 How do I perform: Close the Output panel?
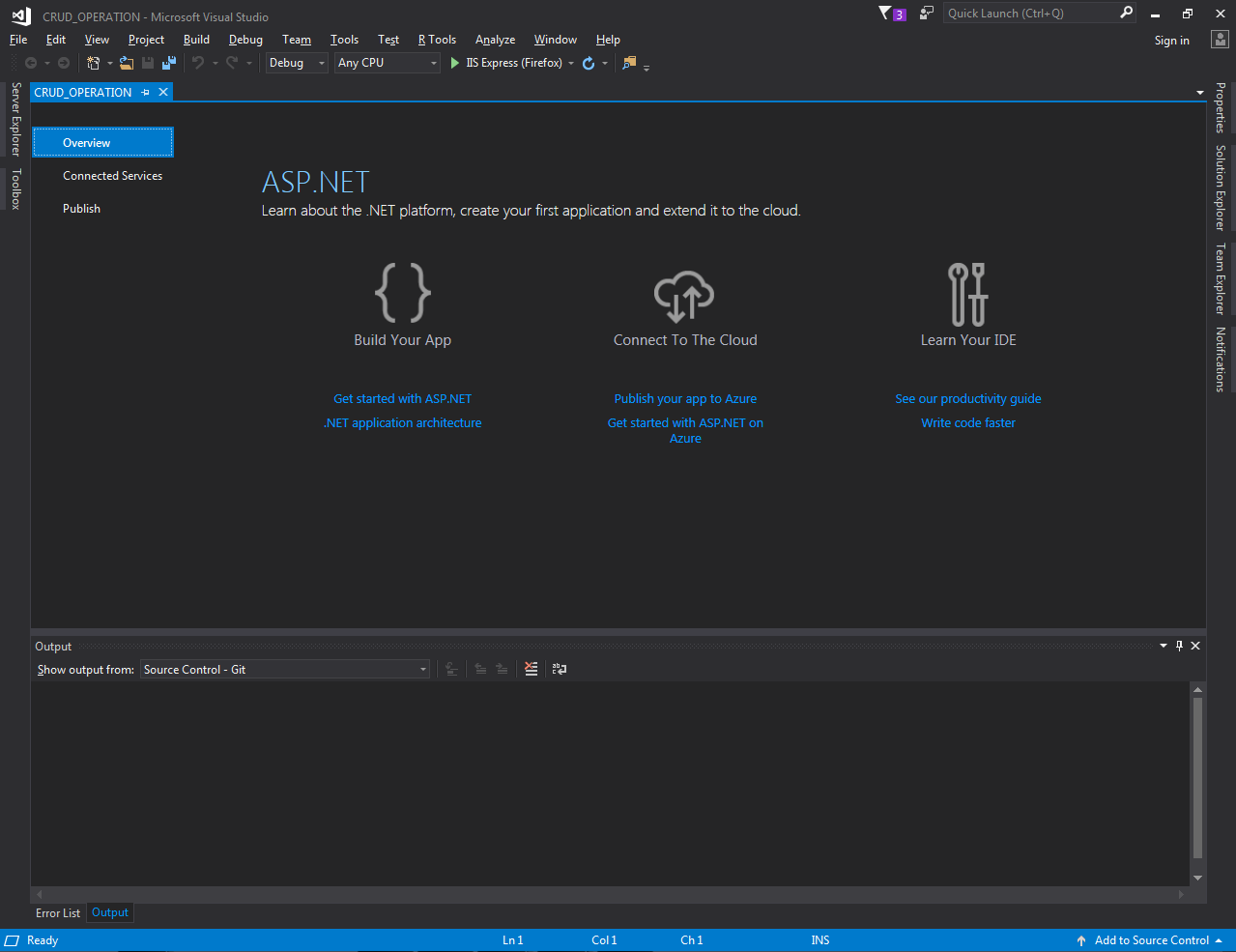(1195, 646)
